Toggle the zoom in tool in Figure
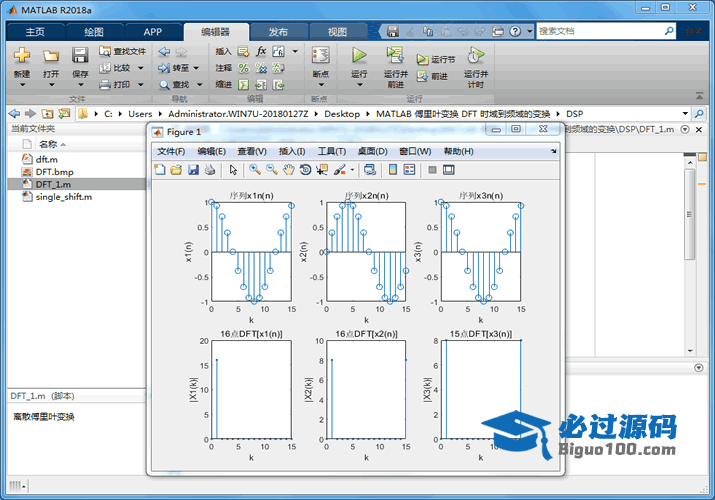Screen dimensions: 715x500 [255, 170]
